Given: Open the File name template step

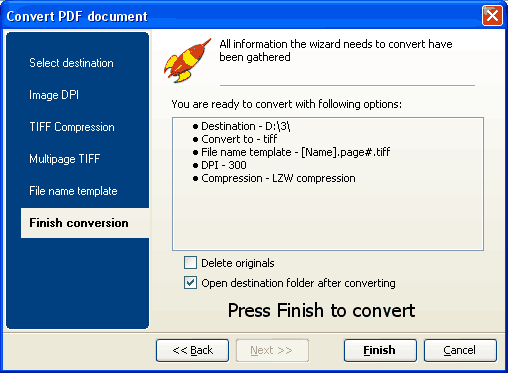Looking at the screenshot, I should pyautogui.click(x=73, y=191).
